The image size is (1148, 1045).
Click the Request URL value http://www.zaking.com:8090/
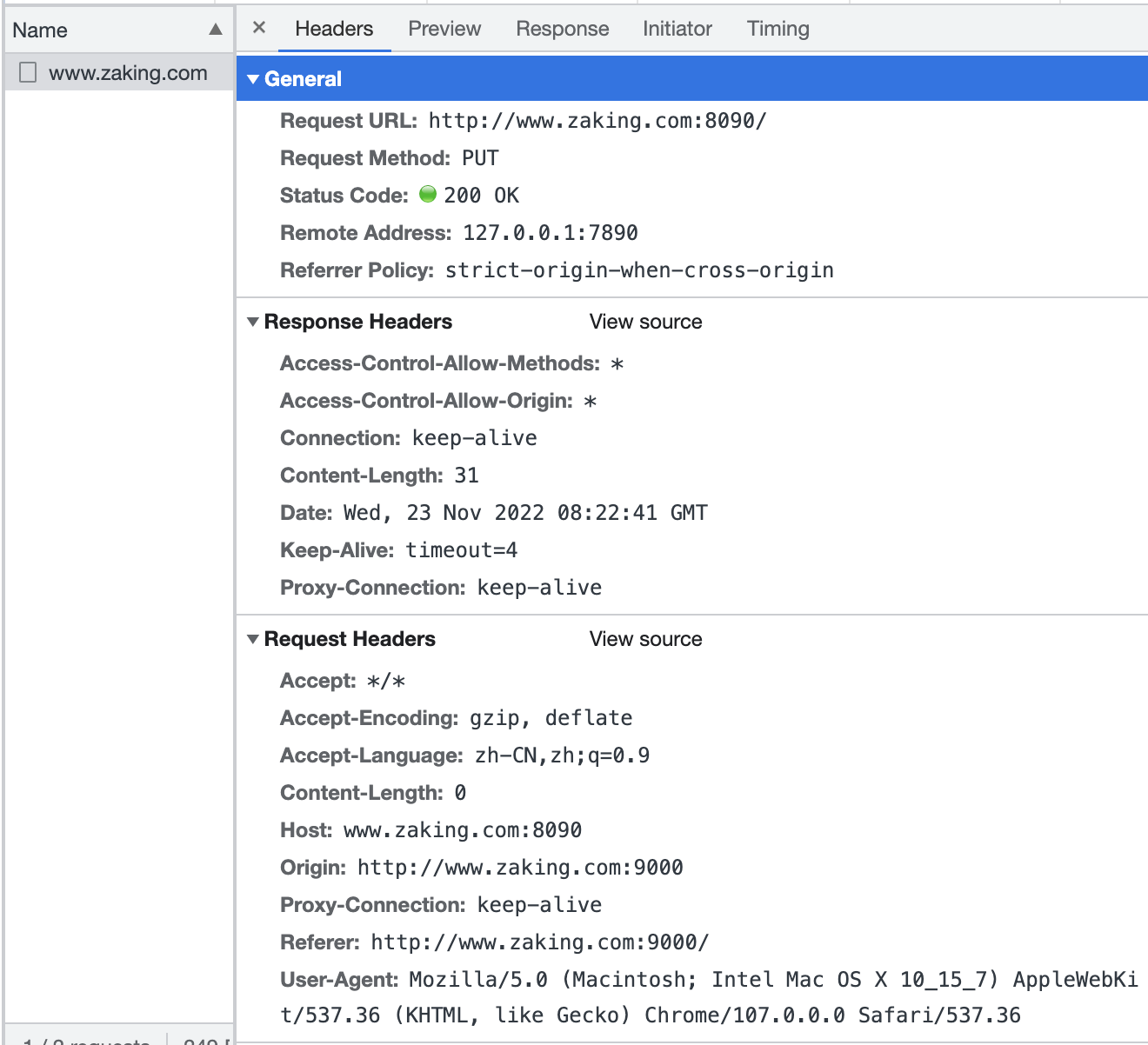click(x=597, y=121)
